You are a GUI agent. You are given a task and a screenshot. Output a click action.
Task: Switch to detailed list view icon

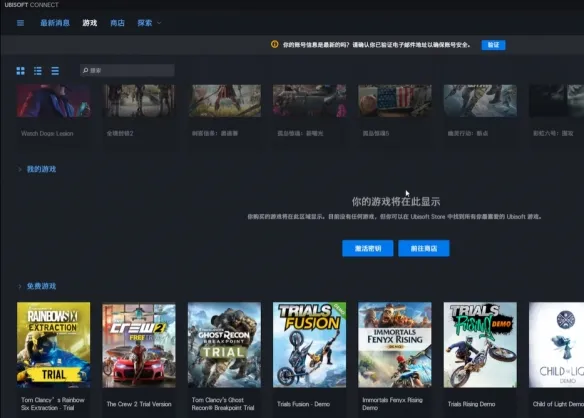pyautogui.click(x=38, y=71)
